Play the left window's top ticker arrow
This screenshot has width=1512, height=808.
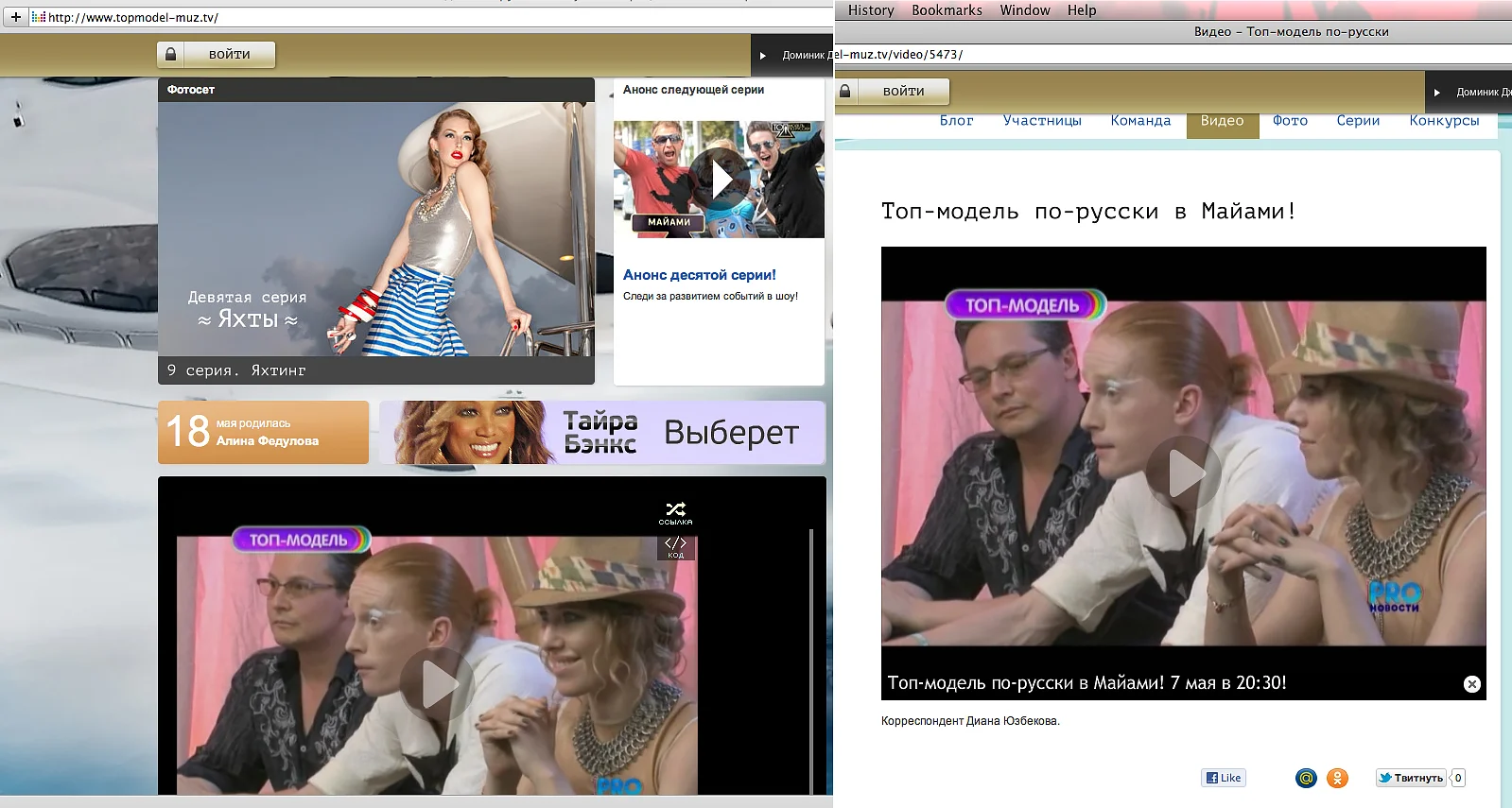coord(763,56)
